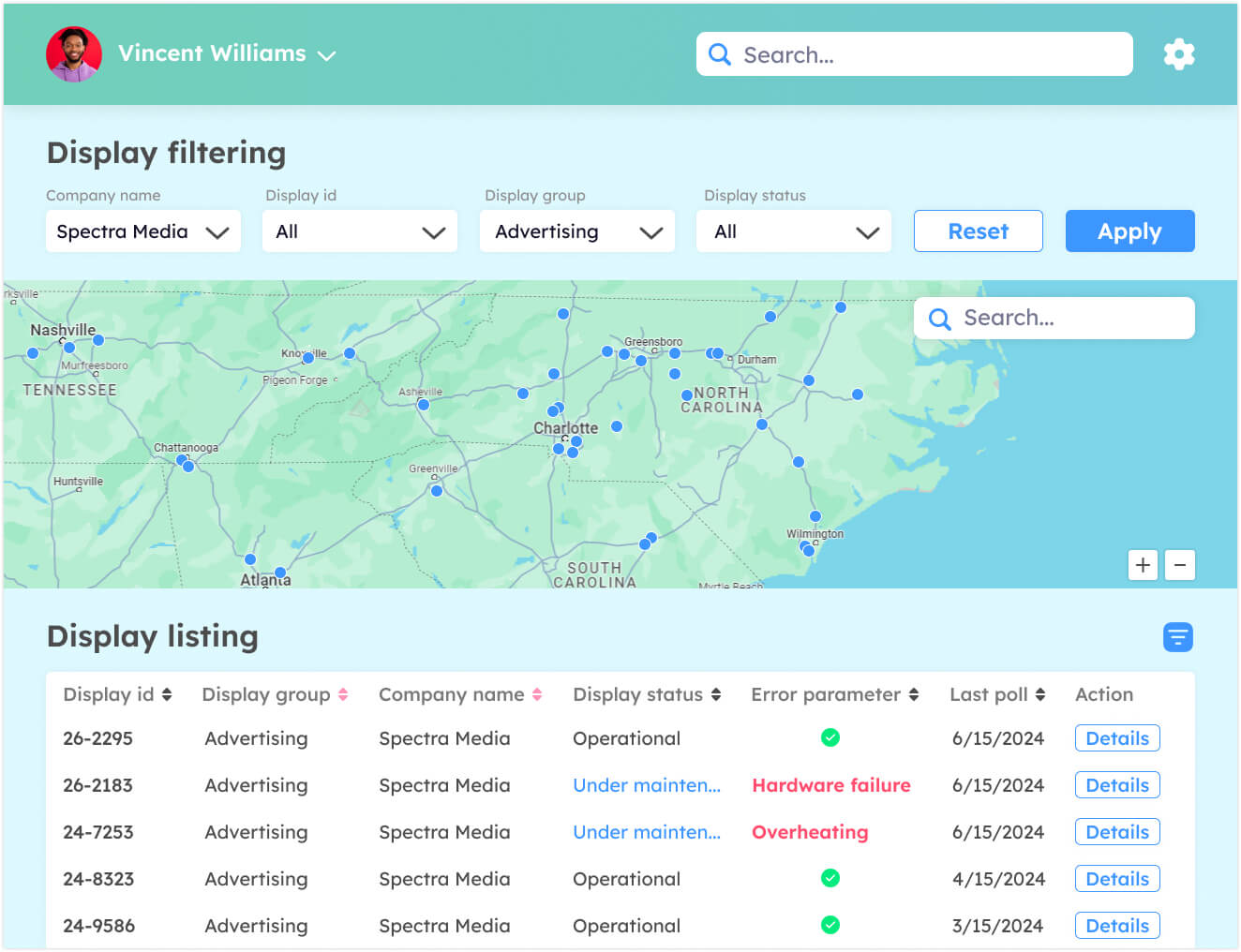
Task: Expand the Display status filter dropdown
Action: coord(793,231)
